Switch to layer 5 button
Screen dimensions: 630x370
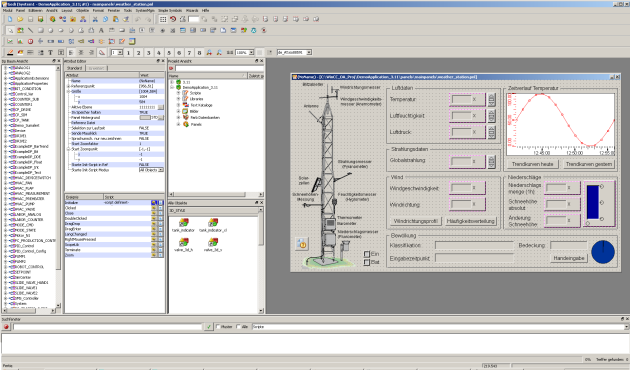tap(169, 53)
